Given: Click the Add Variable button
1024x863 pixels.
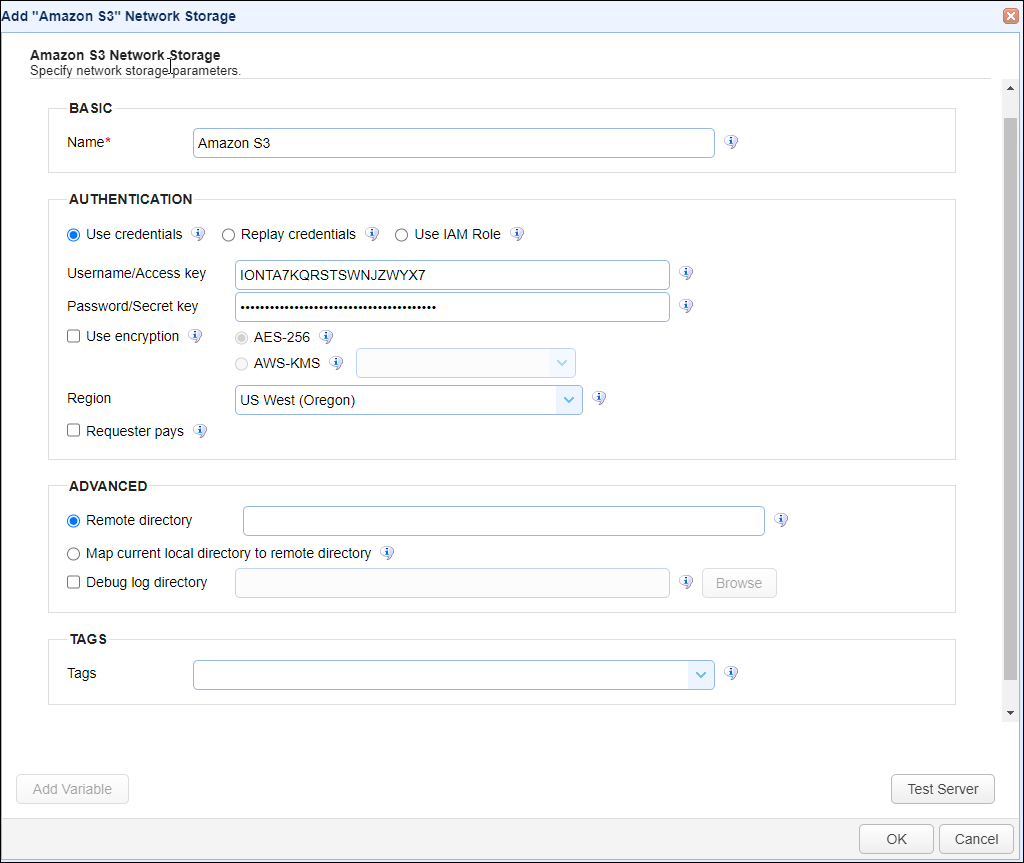Looking at the screenshot, I should [x=72, y=789].
